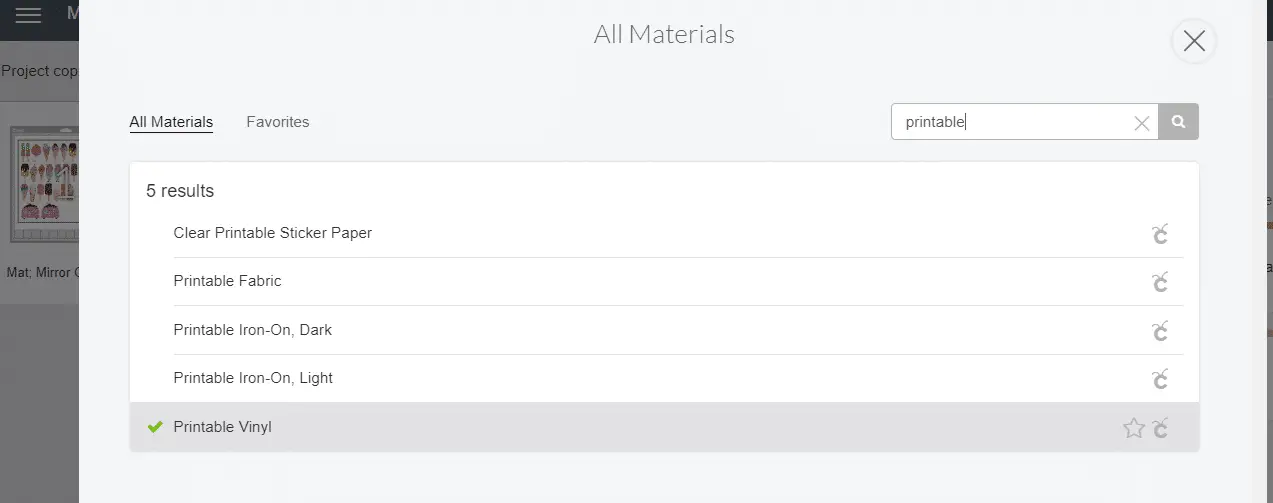Favorite Printable Vinyl with the star
1273x503 pixels.
click(1133, 428)
